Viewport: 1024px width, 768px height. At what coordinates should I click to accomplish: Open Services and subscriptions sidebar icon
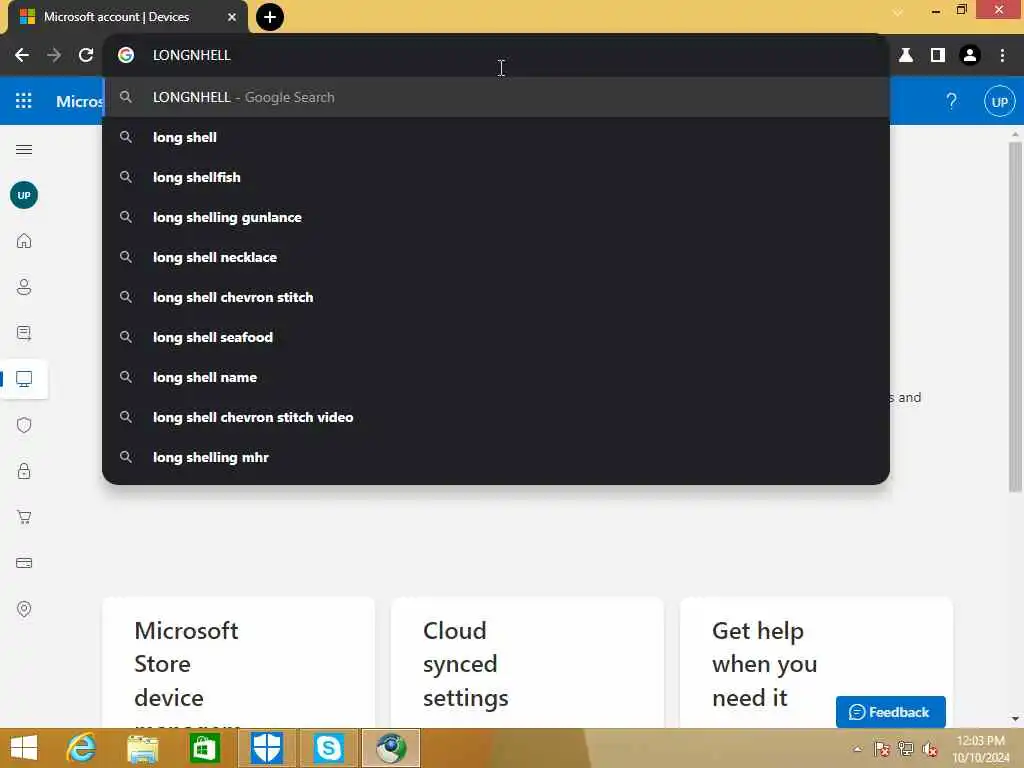tap(24, 333)
